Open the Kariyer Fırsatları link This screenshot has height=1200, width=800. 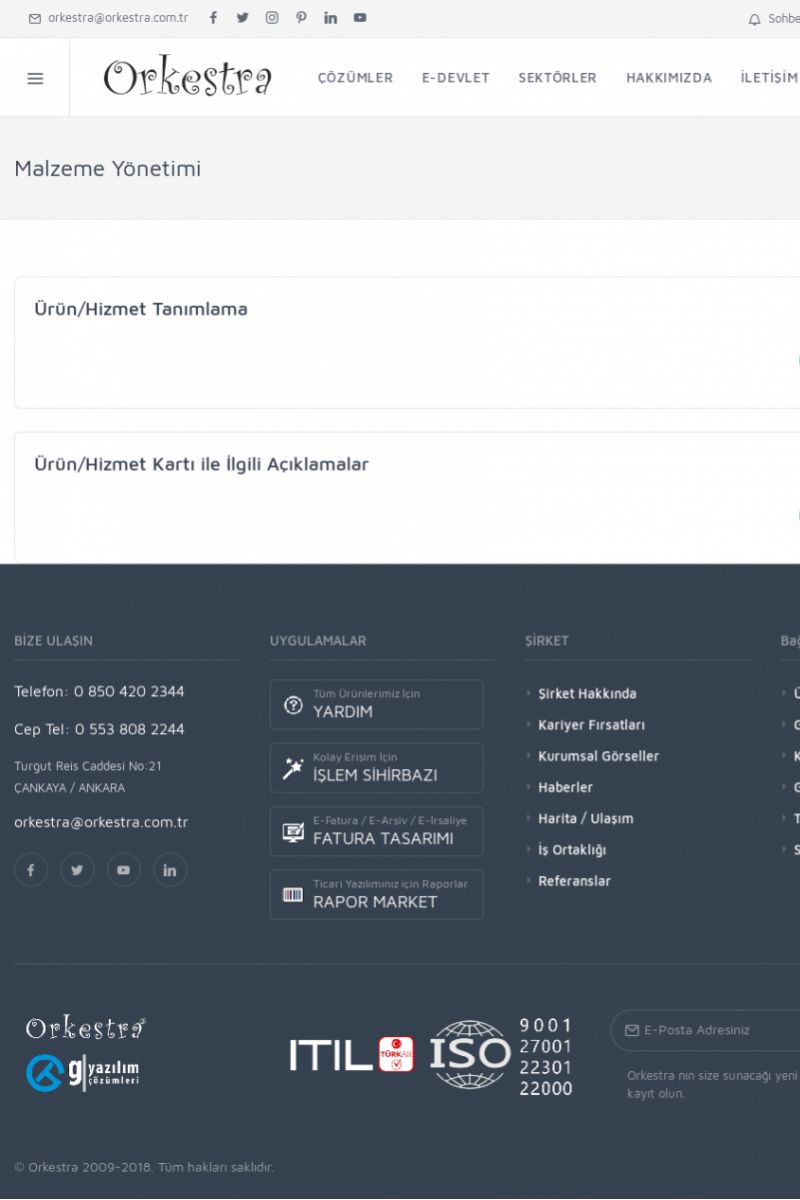click(x=591, y=725)
